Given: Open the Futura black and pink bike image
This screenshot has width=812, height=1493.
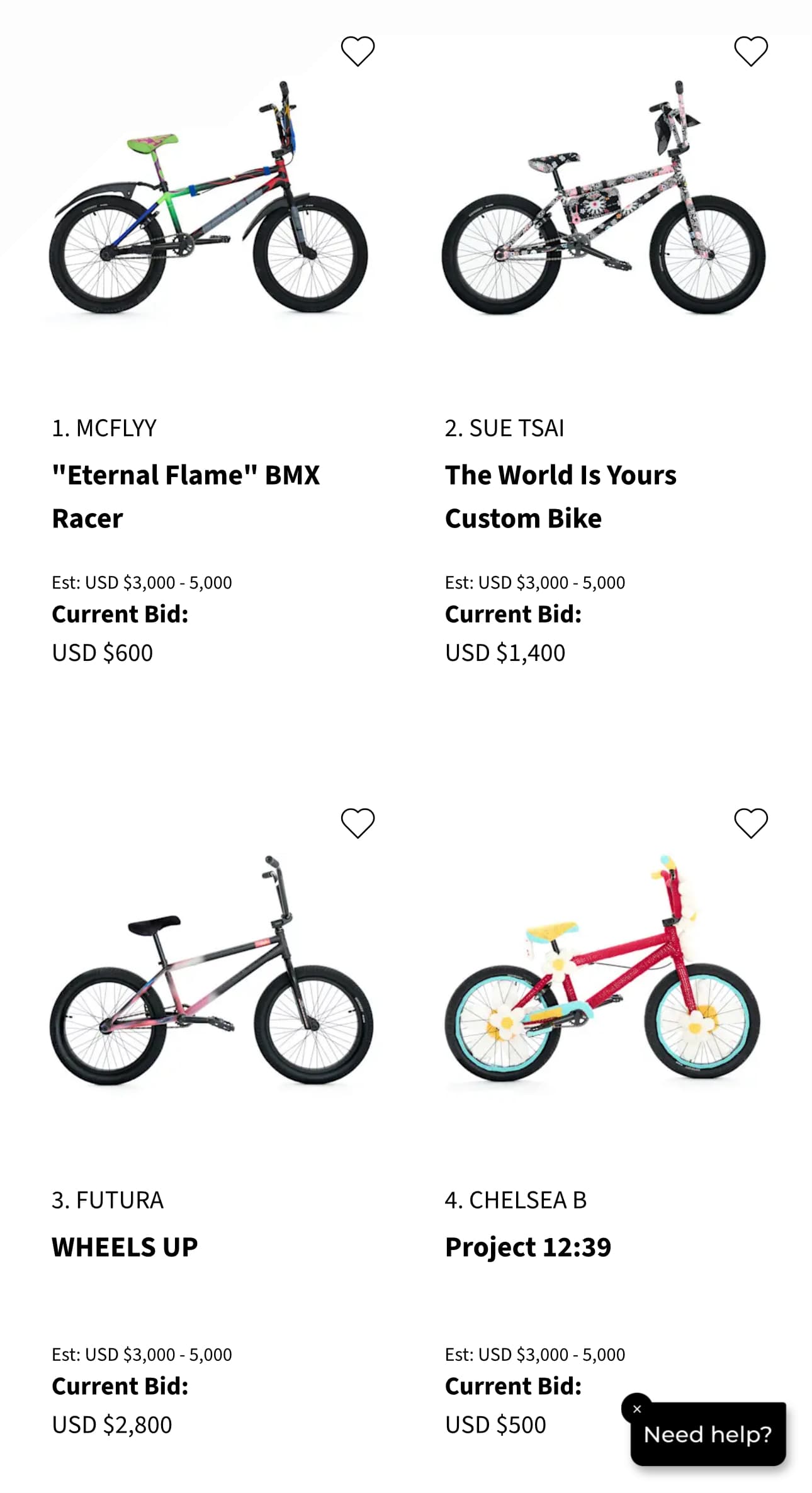Looking at the screenshot, I should [211, 971].
